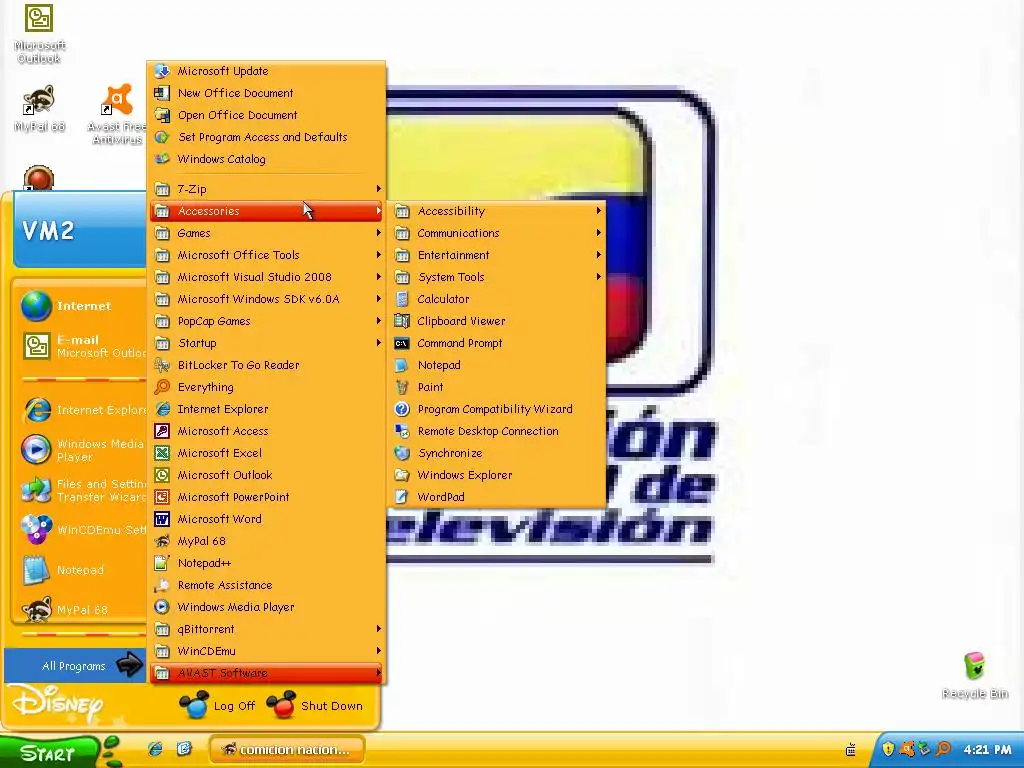Open Files and Settings Transfer Wizard
The image size is (1024, 768).
tap(80, 490)
